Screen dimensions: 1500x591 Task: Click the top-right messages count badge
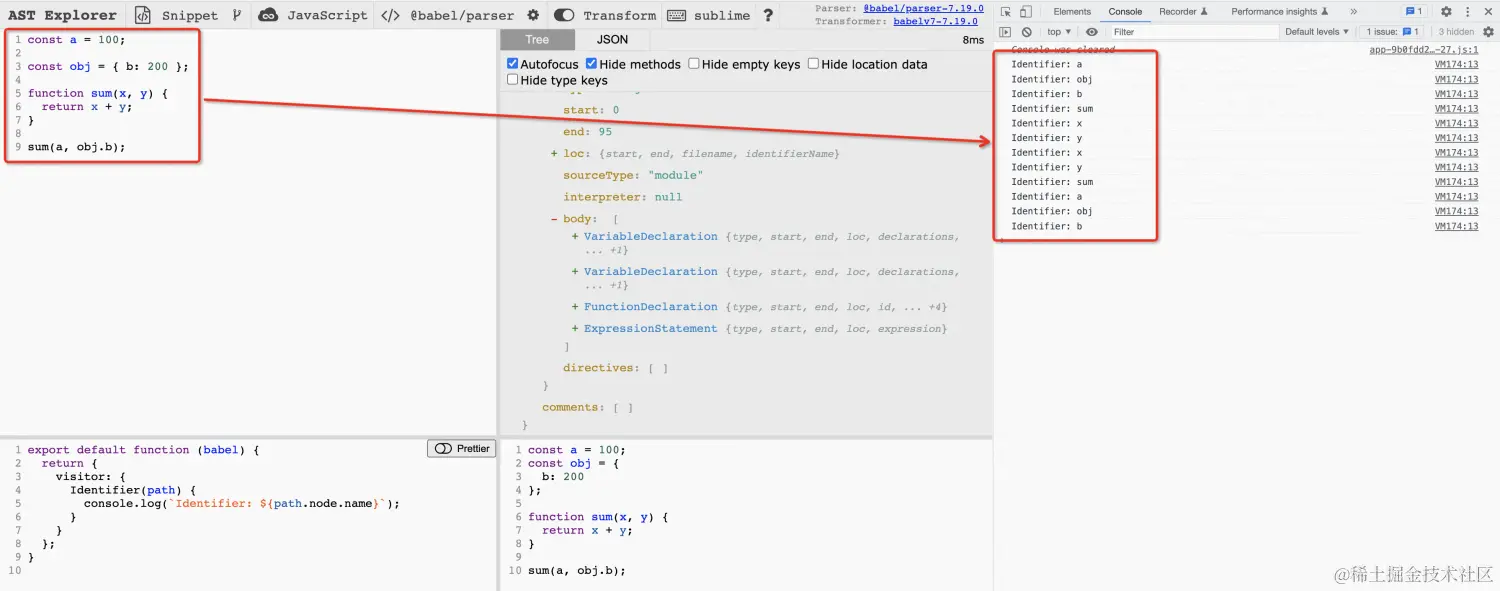(1413, 12)
